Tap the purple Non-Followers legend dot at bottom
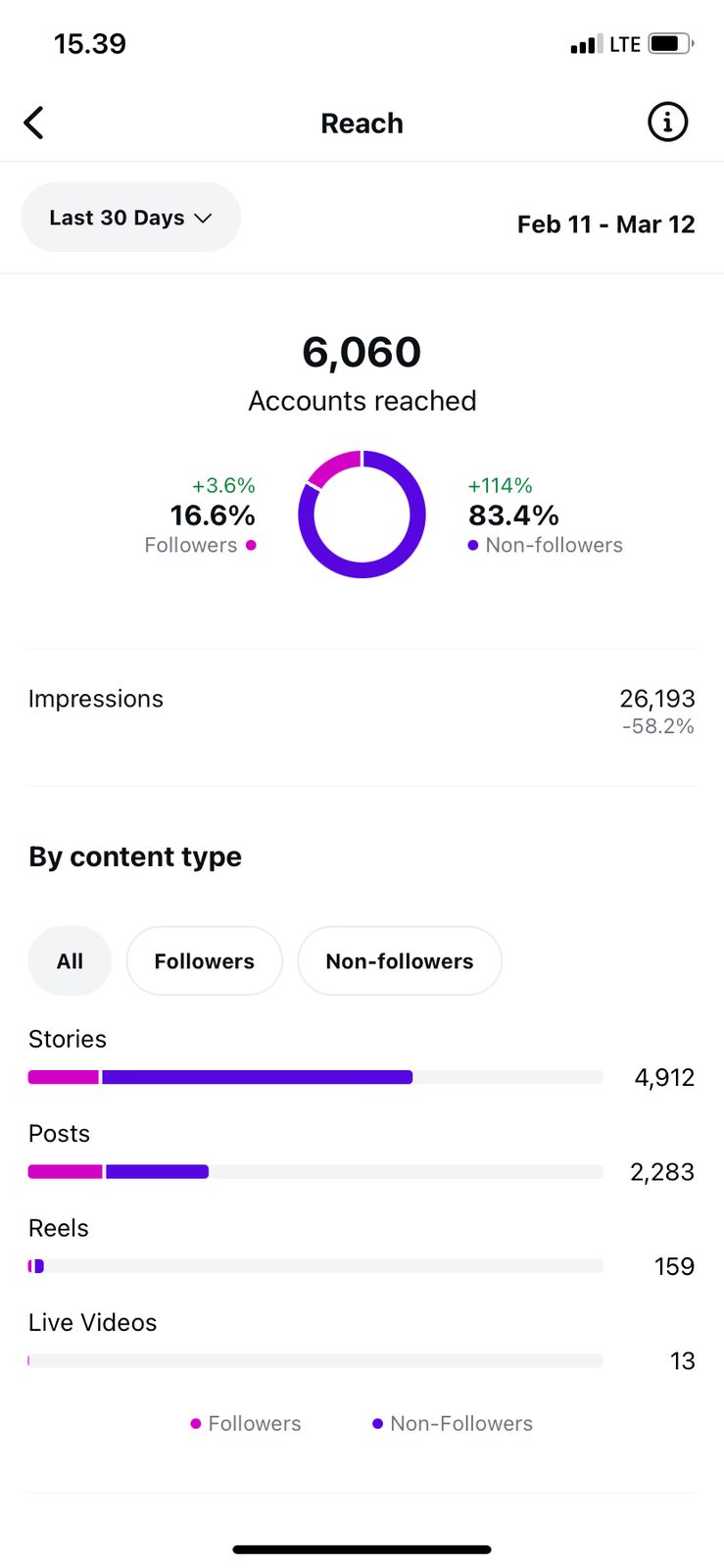This screenshot has height=1568, width=724. coord(377,1424)
